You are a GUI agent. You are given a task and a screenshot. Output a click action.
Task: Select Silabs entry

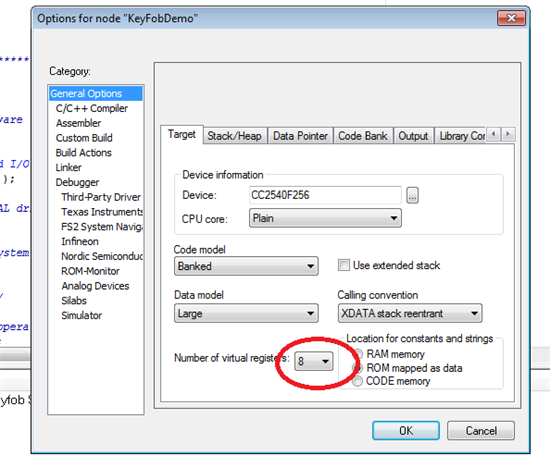pos(74,301)
